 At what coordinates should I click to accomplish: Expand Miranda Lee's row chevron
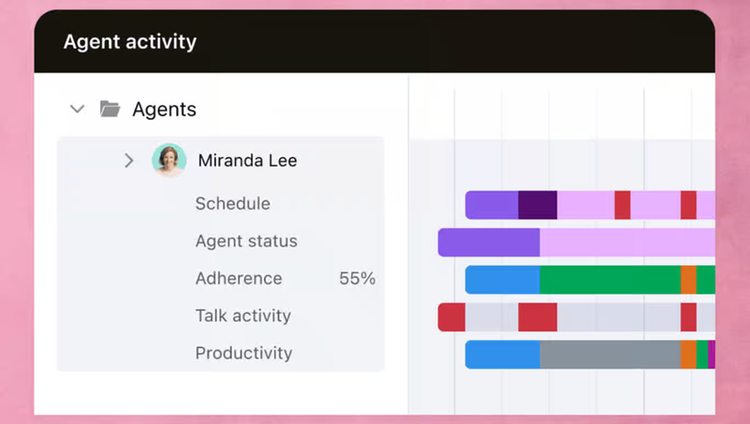[129, 160]
